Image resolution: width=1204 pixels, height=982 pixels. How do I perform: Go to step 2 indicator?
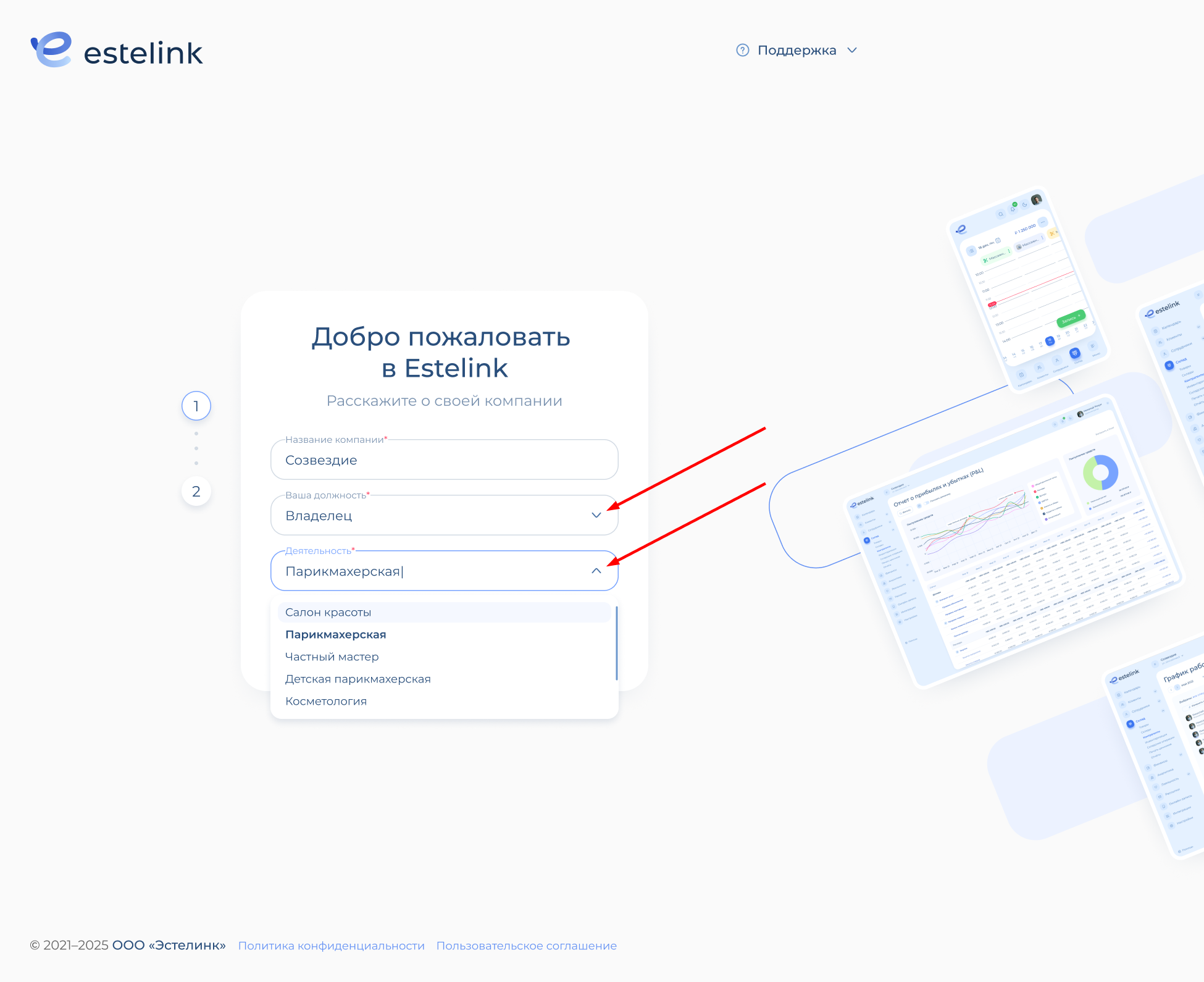(x=196, y=492)
